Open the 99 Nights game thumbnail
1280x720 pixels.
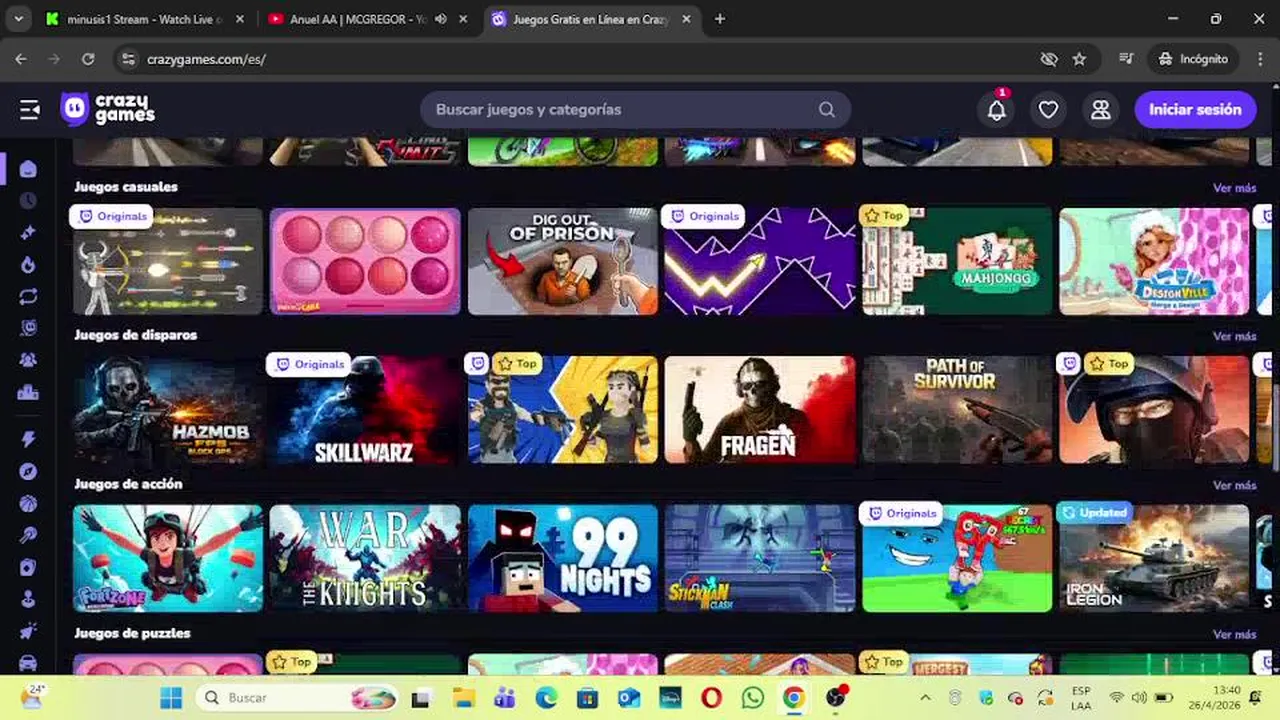point(563,558)
